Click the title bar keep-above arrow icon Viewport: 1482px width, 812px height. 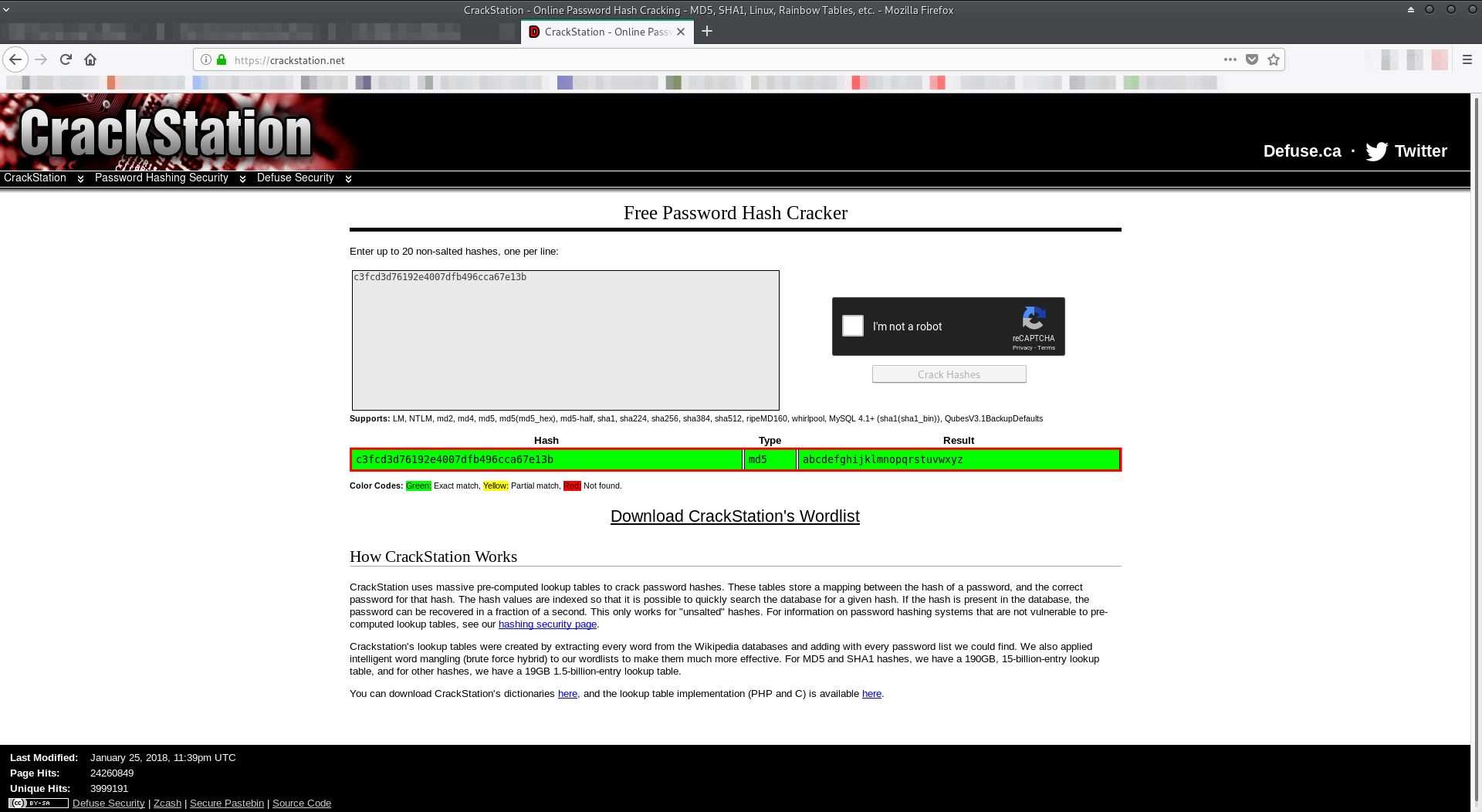(1411, 10)
